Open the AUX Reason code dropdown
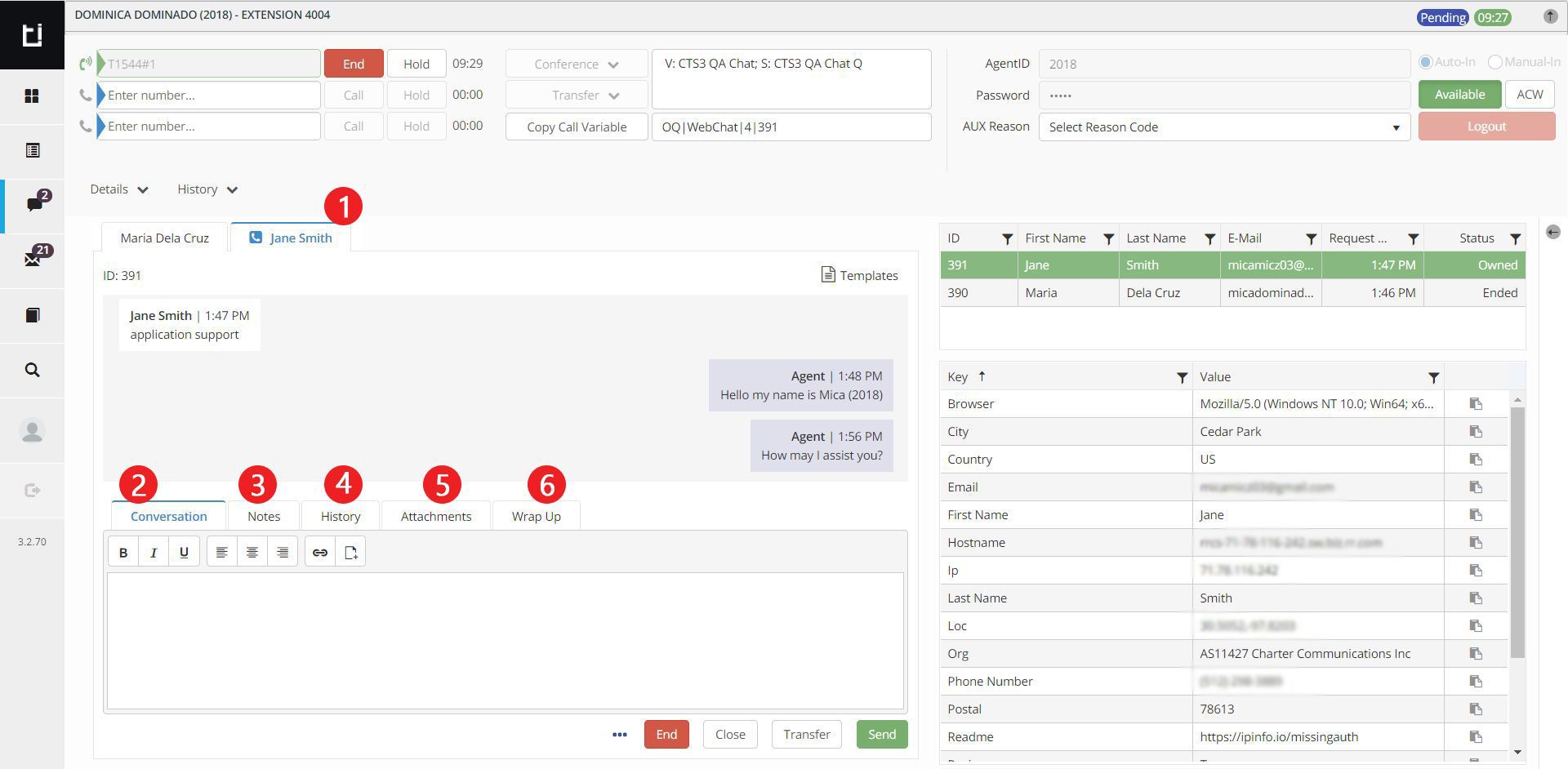This screenshot has width=1568, height=769. click(x=1223, y=127)
